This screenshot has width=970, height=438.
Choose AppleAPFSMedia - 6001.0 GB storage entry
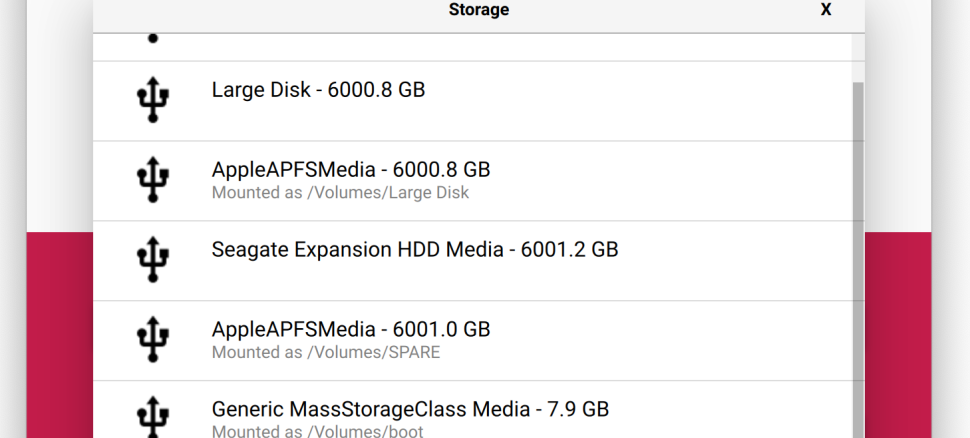(473, 340)
